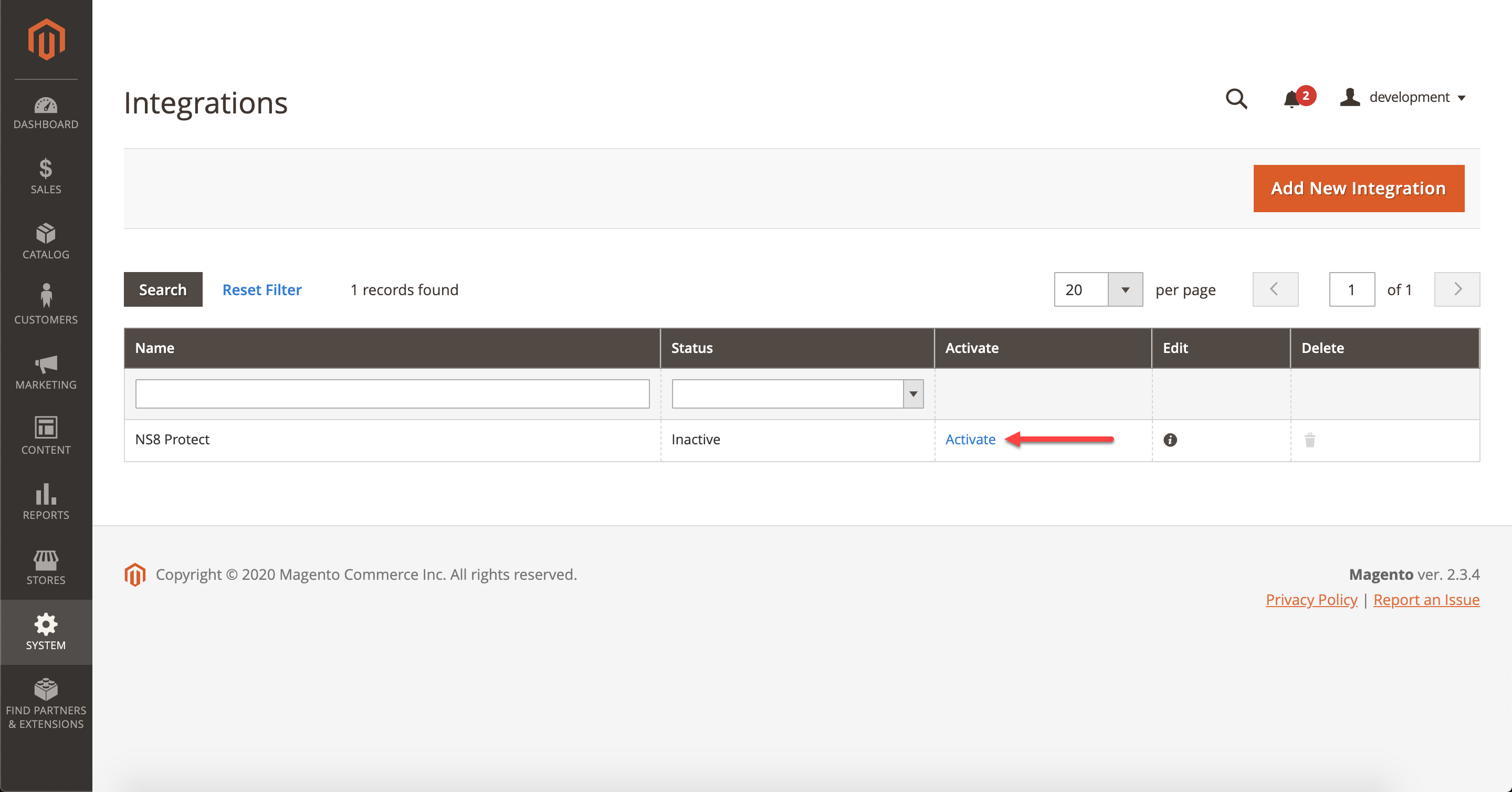Open the Status filter dropdown
Image resolution: width=1512 pixels, height=792 pixels.
pyautogui.click(x=913, y=394)
